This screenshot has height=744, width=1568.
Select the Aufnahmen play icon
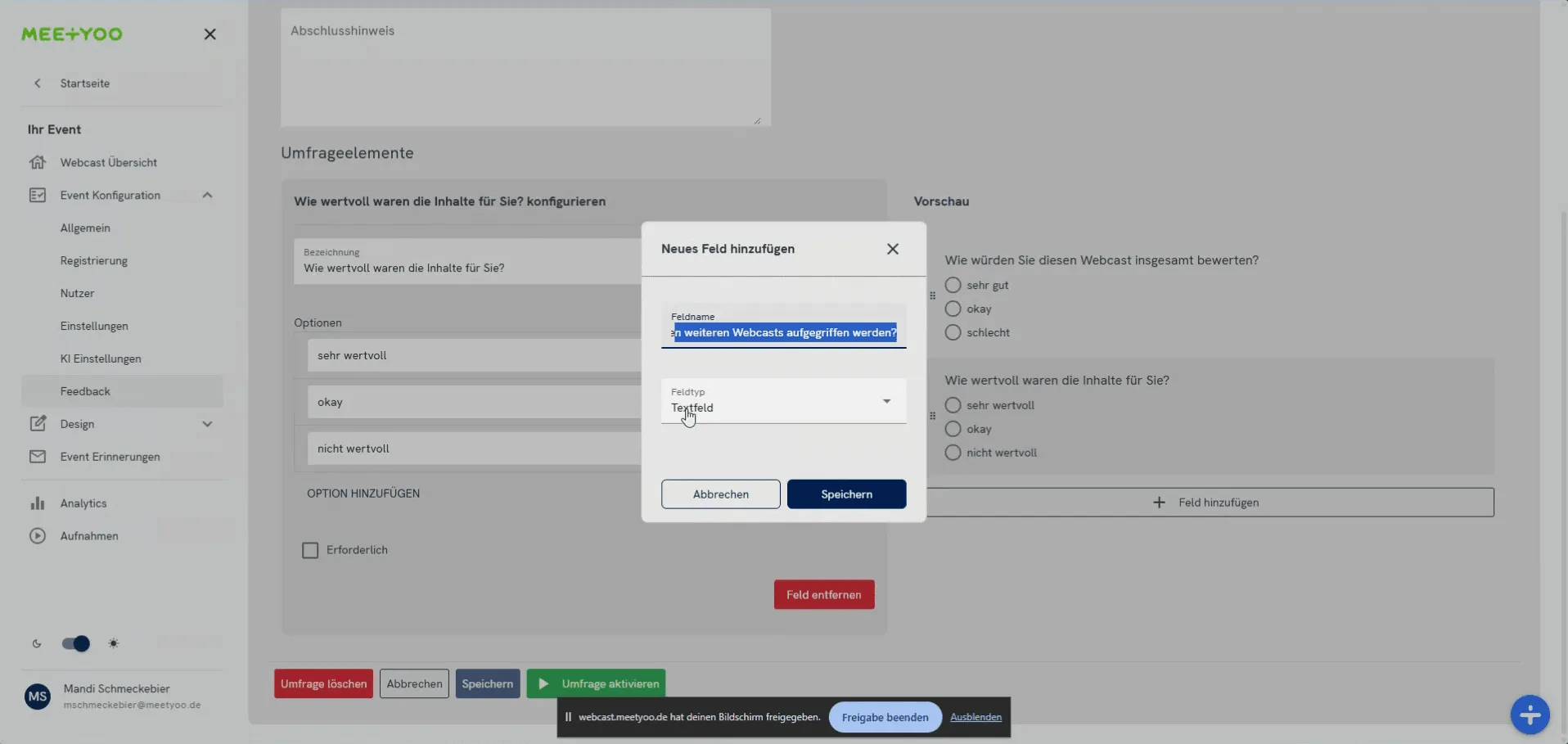tap(38, 535)
